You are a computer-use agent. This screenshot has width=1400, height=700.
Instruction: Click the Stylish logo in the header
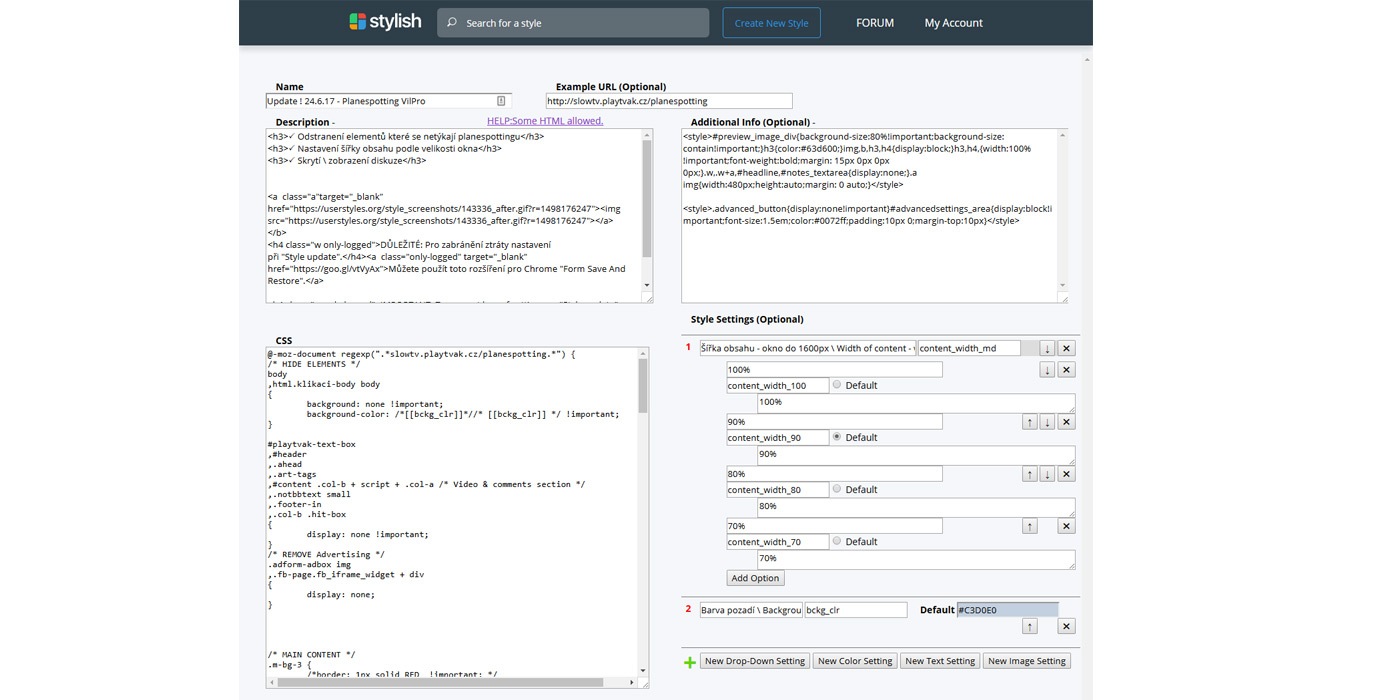[385, 22]
